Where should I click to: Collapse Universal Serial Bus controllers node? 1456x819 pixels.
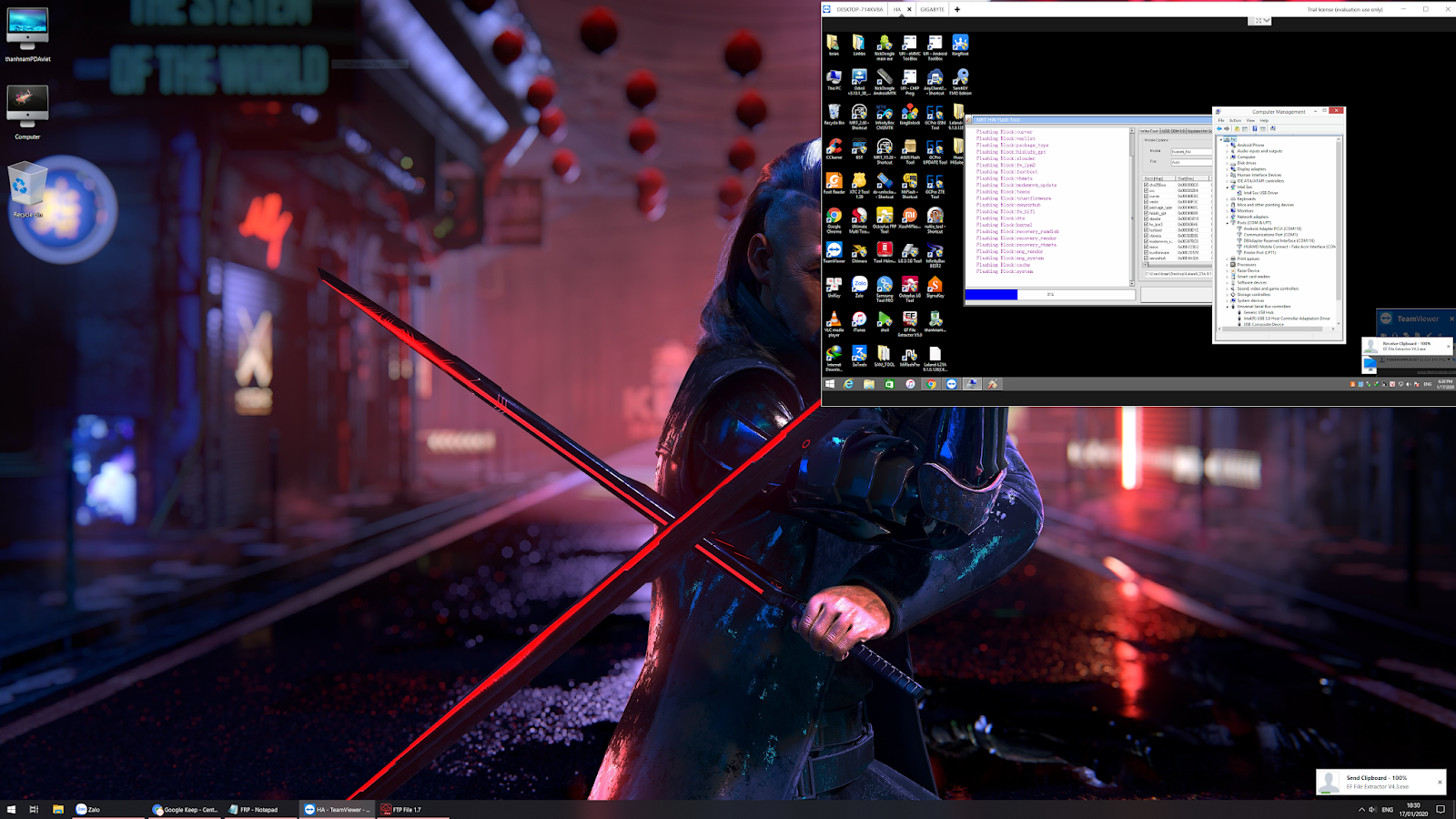point(1228,307)
